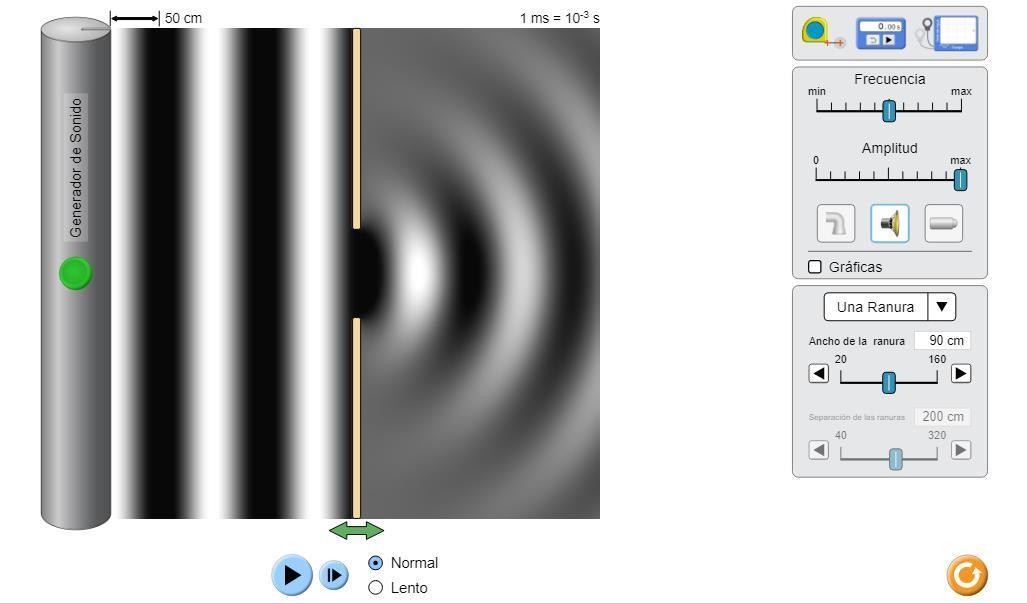The image size is (1027, 604).
Task: Click the Frecuencia slider handle
Action: click(889, 111)
